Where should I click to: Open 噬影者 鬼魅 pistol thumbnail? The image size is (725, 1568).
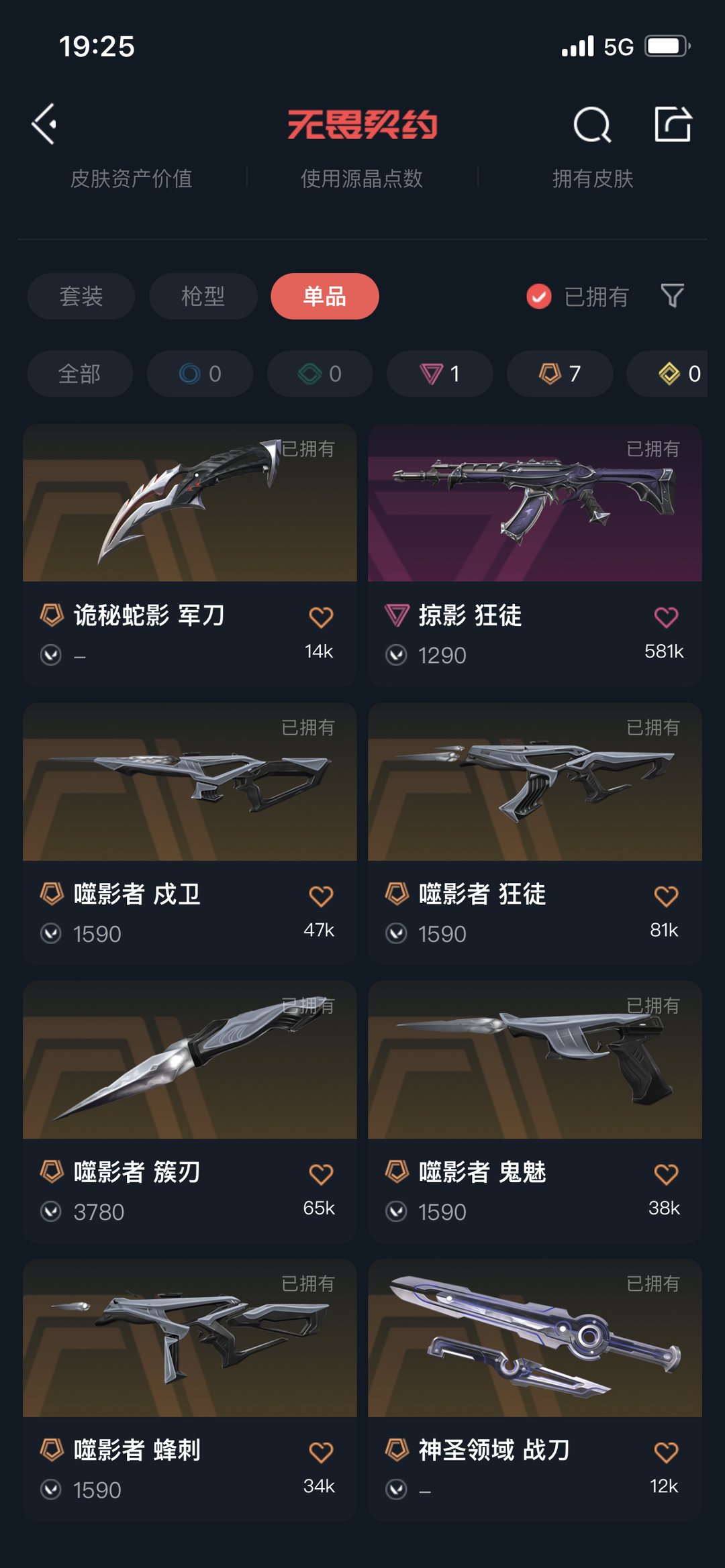(535, 1060)
